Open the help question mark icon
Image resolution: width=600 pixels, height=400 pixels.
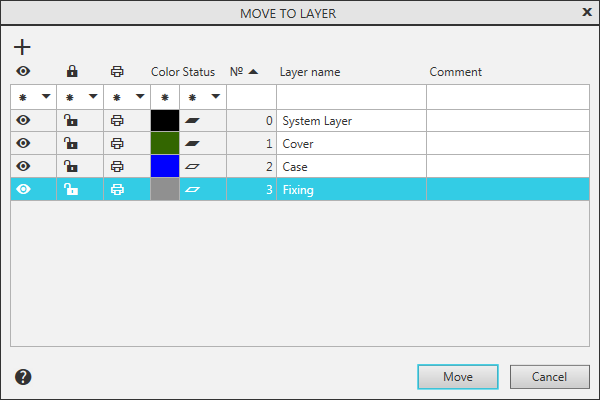(24, 377)
